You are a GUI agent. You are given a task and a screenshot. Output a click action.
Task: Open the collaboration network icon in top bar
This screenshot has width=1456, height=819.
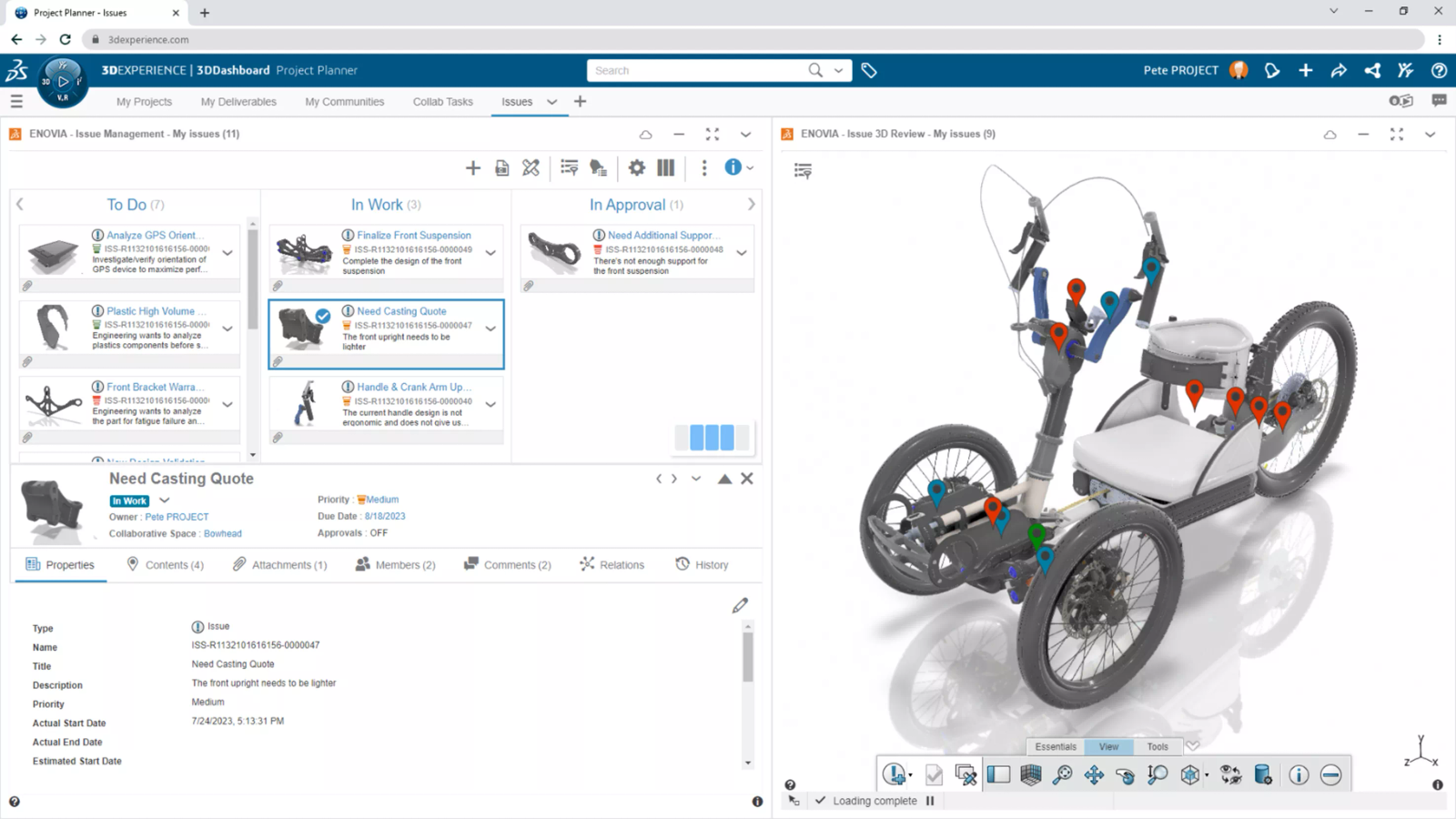coord(1372,70)
